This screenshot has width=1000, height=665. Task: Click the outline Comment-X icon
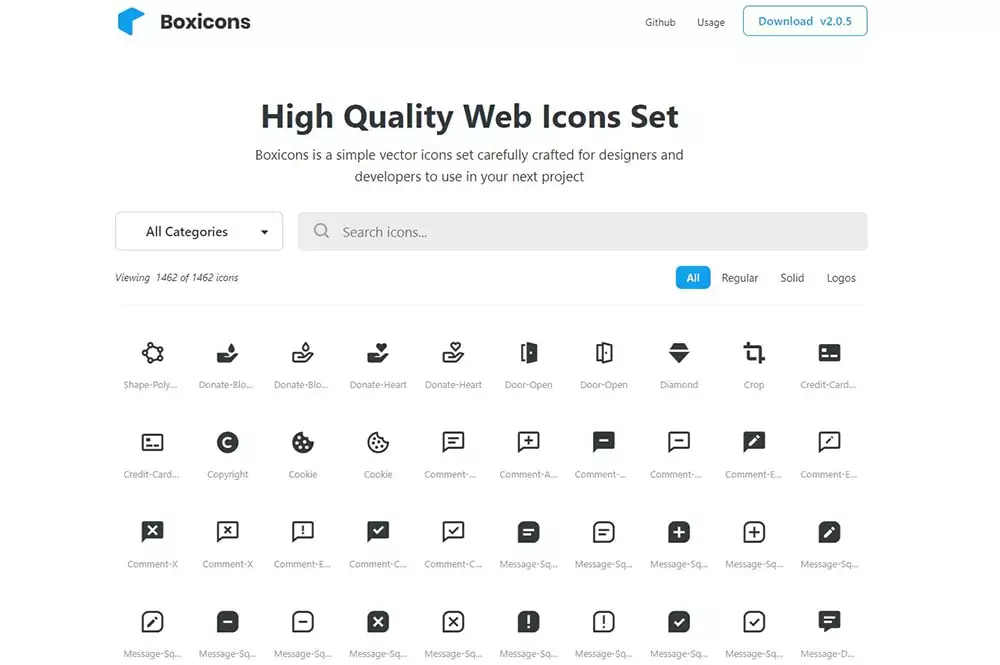[x=228, y=532]
